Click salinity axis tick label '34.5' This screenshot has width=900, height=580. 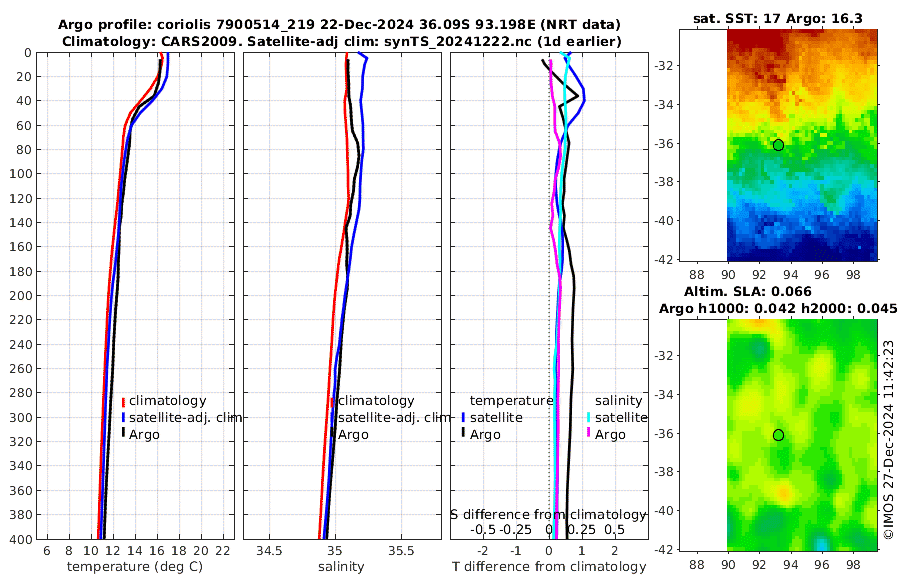(269, 551)
